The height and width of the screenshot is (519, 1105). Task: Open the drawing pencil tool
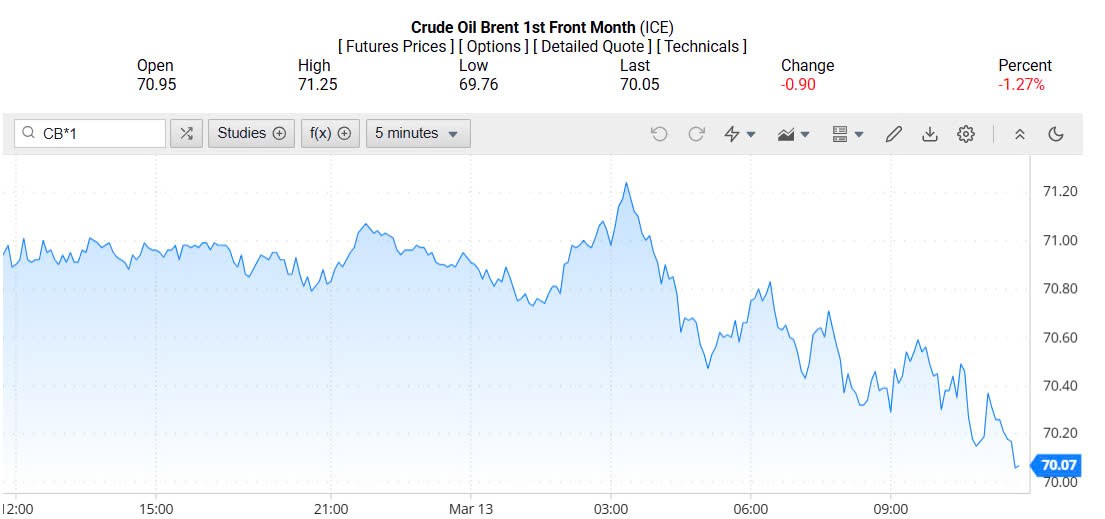894,134
